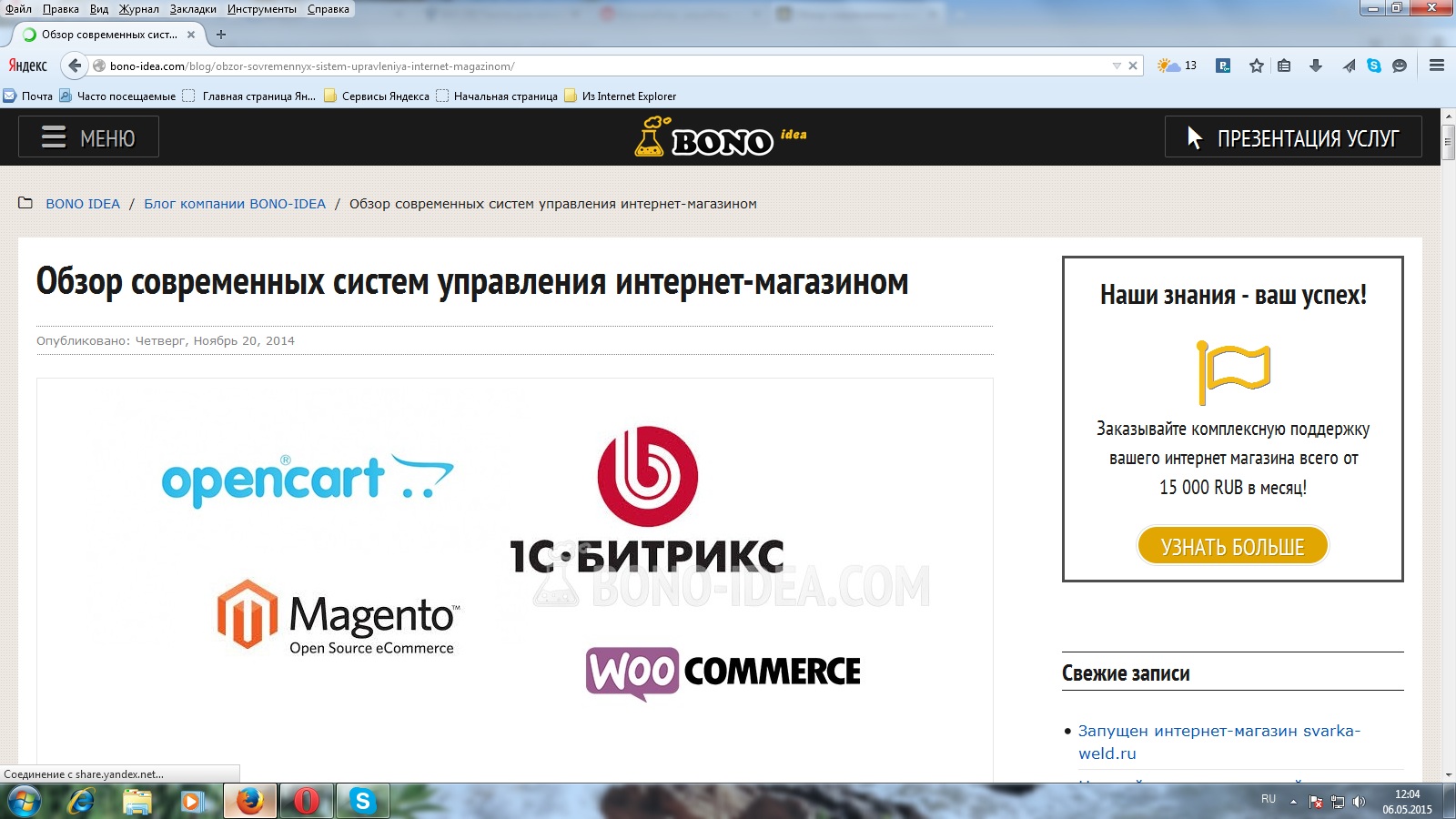Click the blue P password extension icon
1456x819 pixels.
click(x=1223, y=66)
